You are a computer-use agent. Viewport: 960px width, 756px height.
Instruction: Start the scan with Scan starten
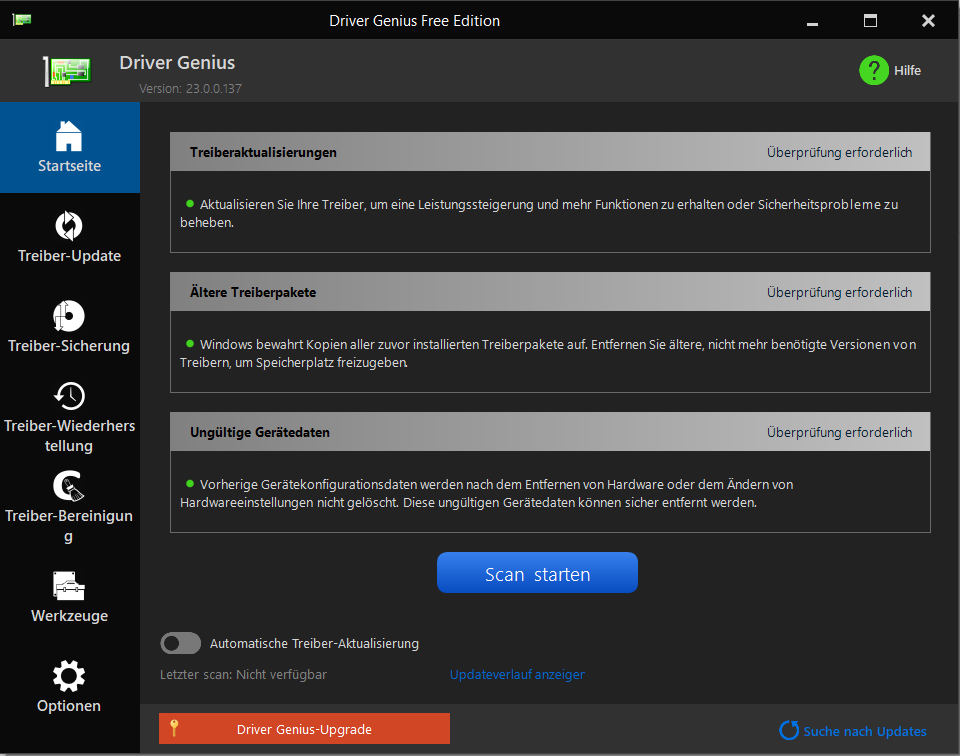tap(538, 572)
